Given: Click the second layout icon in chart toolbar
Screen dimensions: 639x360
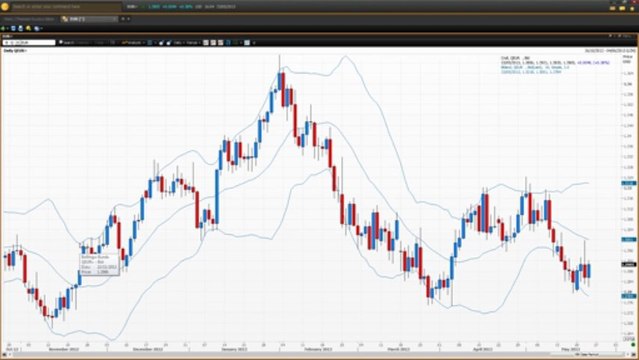Looking at the screenshot, I should (x=213, y=42).
